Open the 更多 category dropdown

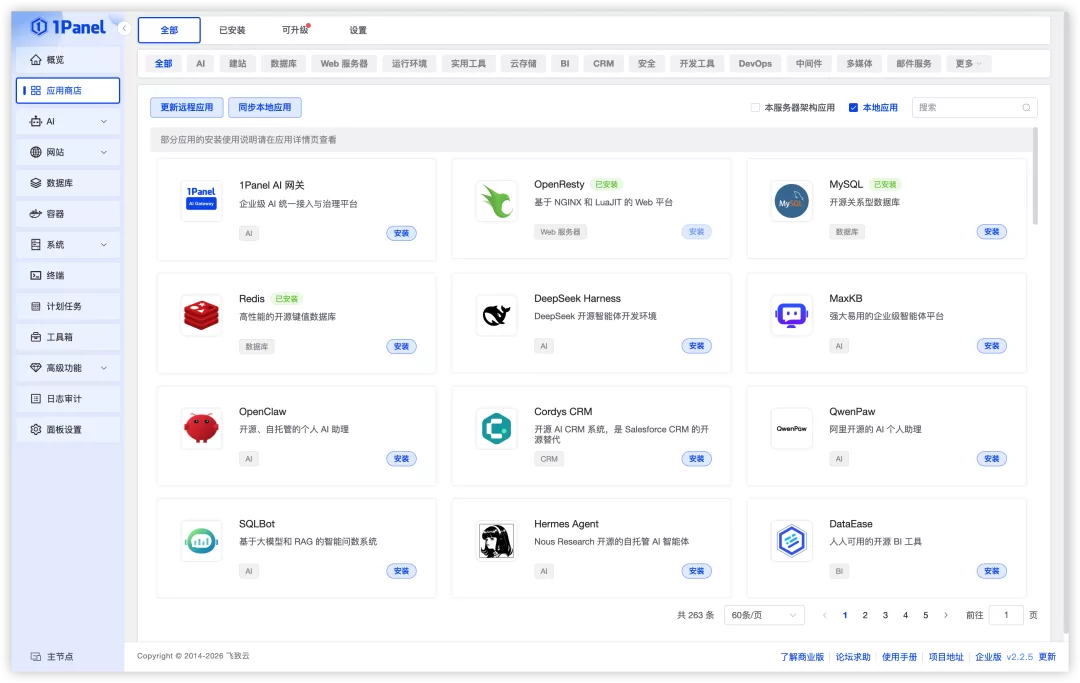point(968,63)
